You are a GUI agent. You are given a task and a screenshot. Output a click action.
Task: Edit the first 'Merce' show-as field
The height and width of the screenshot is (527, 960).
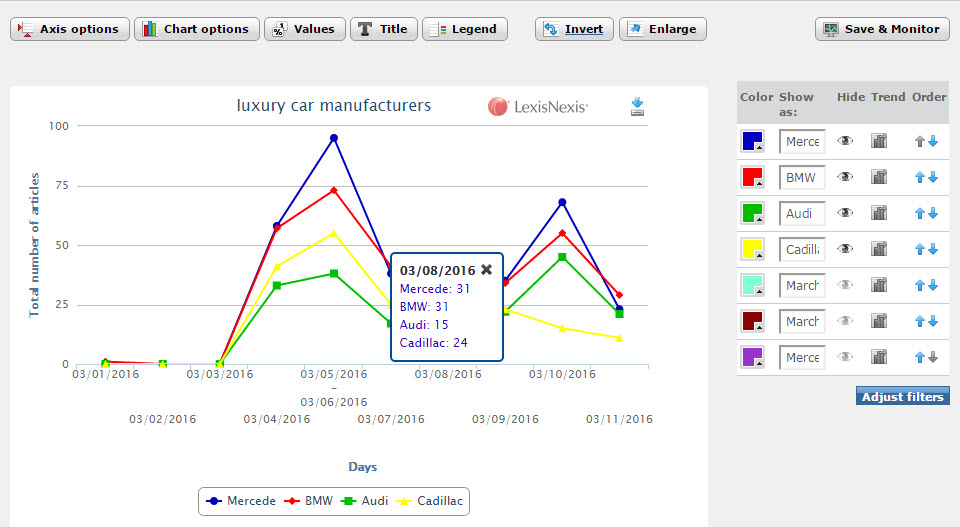802,141
